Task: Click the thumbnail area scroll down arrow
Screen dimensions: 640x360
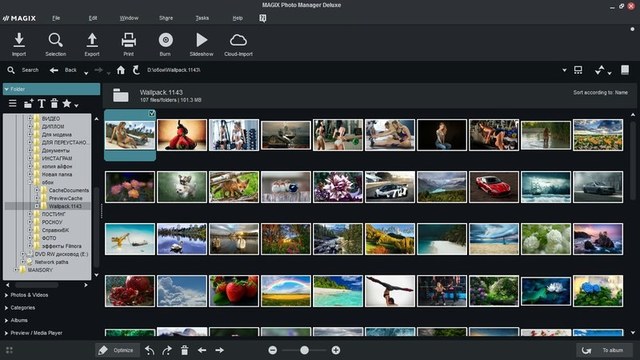Action: click(633, 333)
